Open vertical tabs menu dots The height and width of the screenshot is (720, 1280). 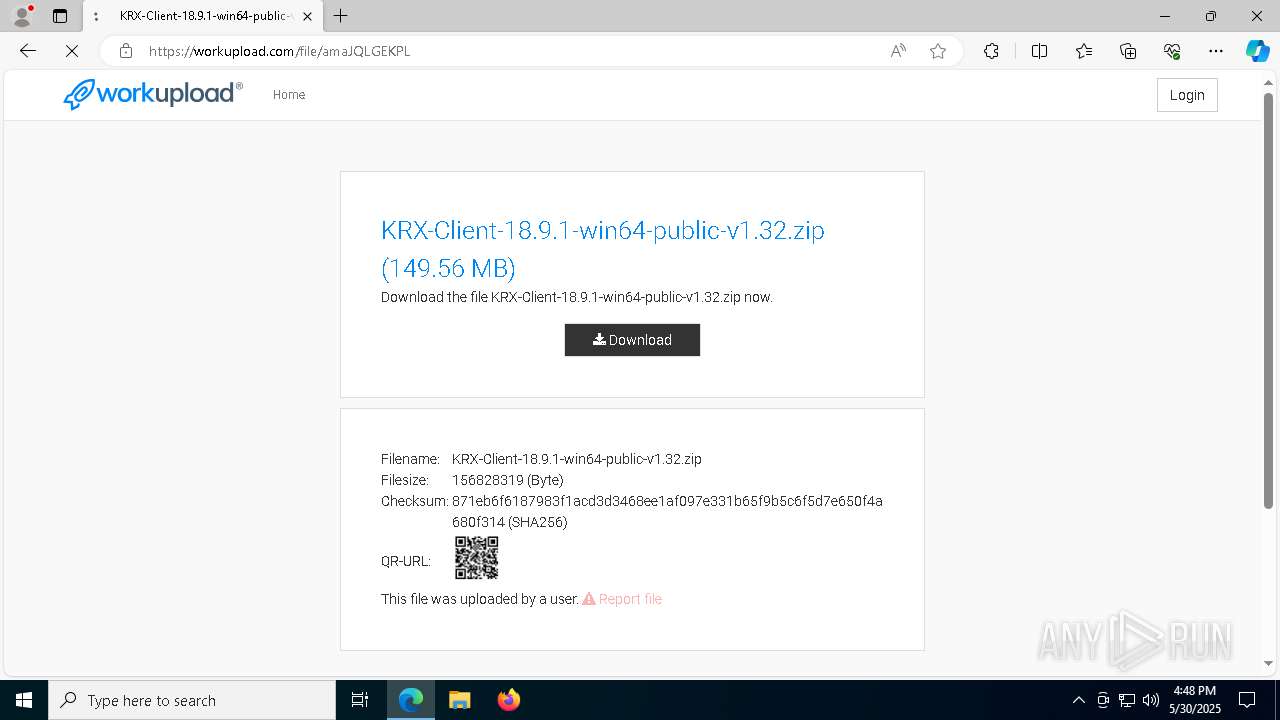tap(96, 16)
